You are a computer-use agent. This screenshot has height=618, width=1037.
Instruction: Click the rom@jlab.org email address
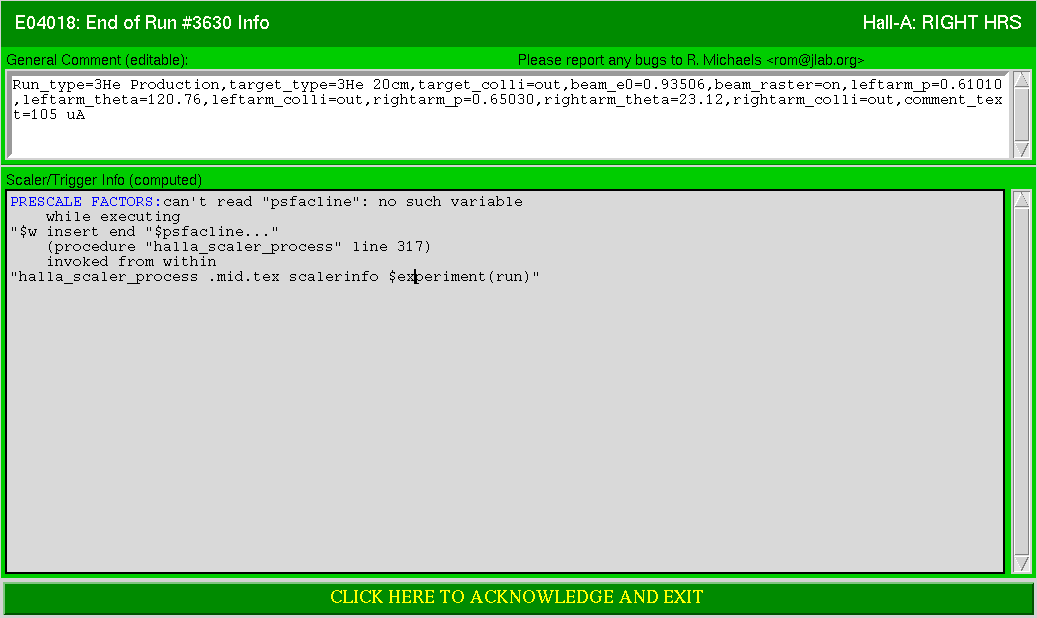click(815, 60)
